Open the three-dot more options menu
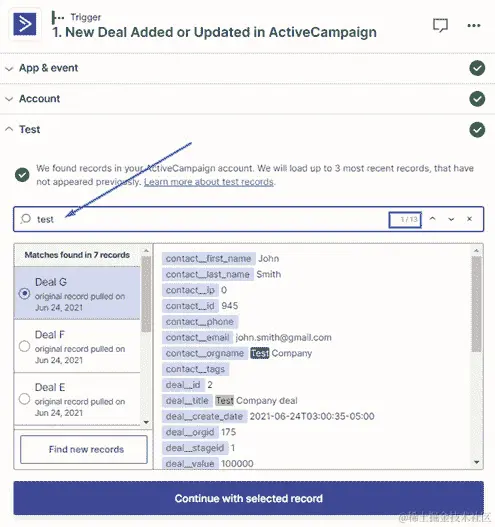Viewport: 495px width, 527px height. click(474, 26)
